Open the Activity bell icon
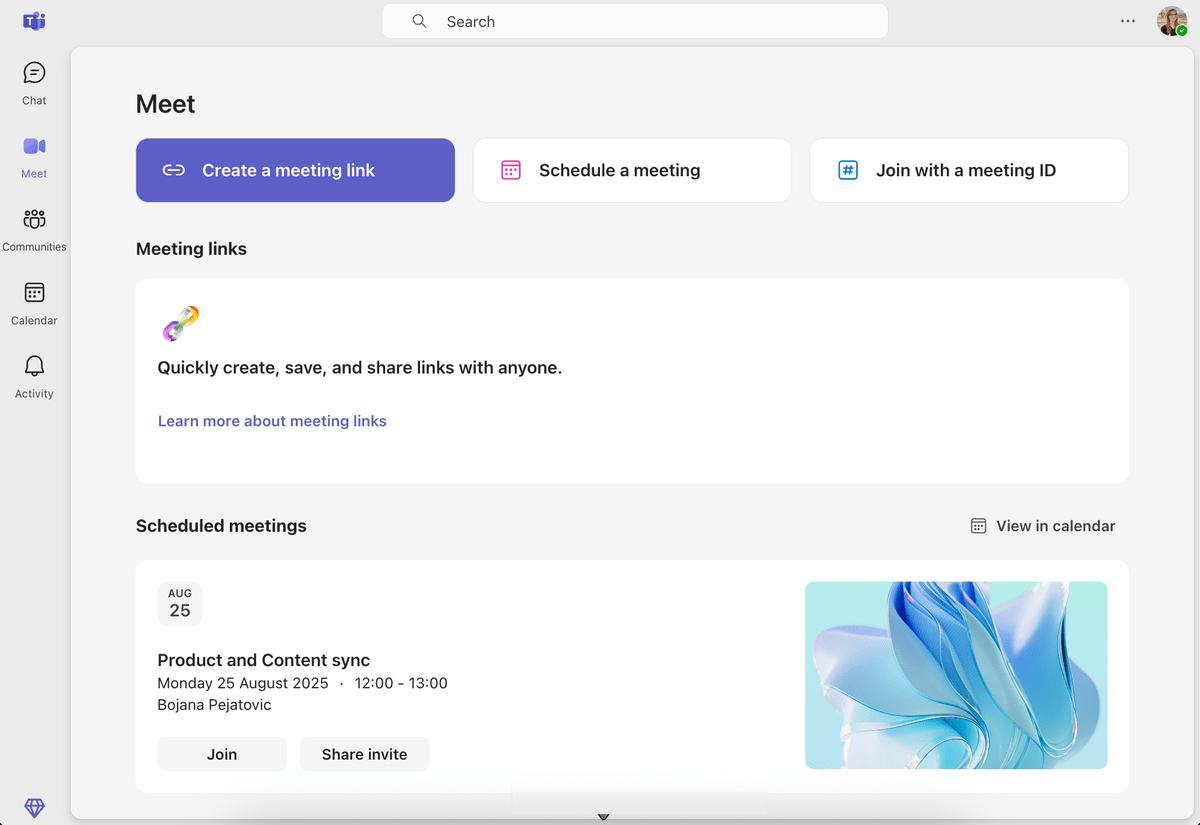Screen dimensions: 1200x825 click(34, 367)
